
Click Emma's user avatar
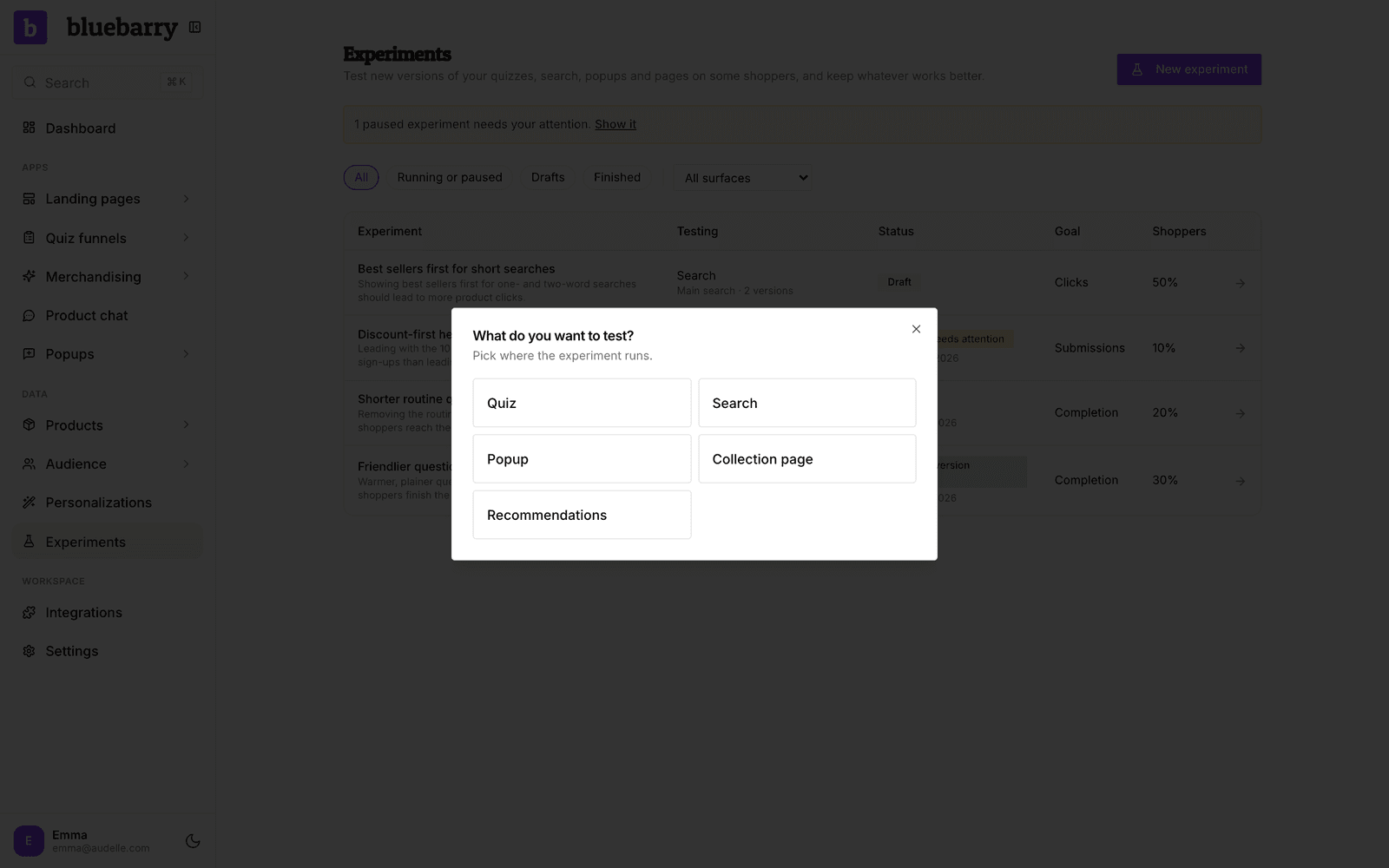point(29,841)
